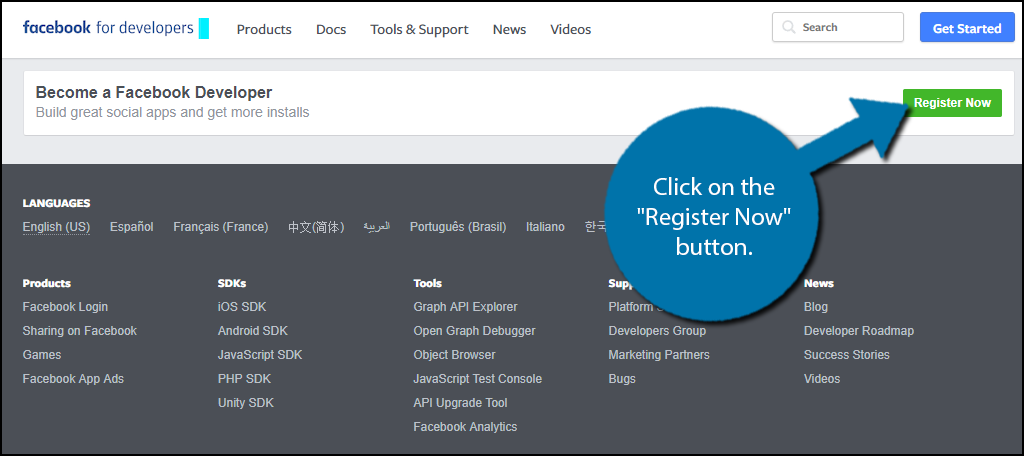Open Tools & Support menu
The height and width of the screenshot is (456, 1024).
pyautogui.click(x=419, y=29)
